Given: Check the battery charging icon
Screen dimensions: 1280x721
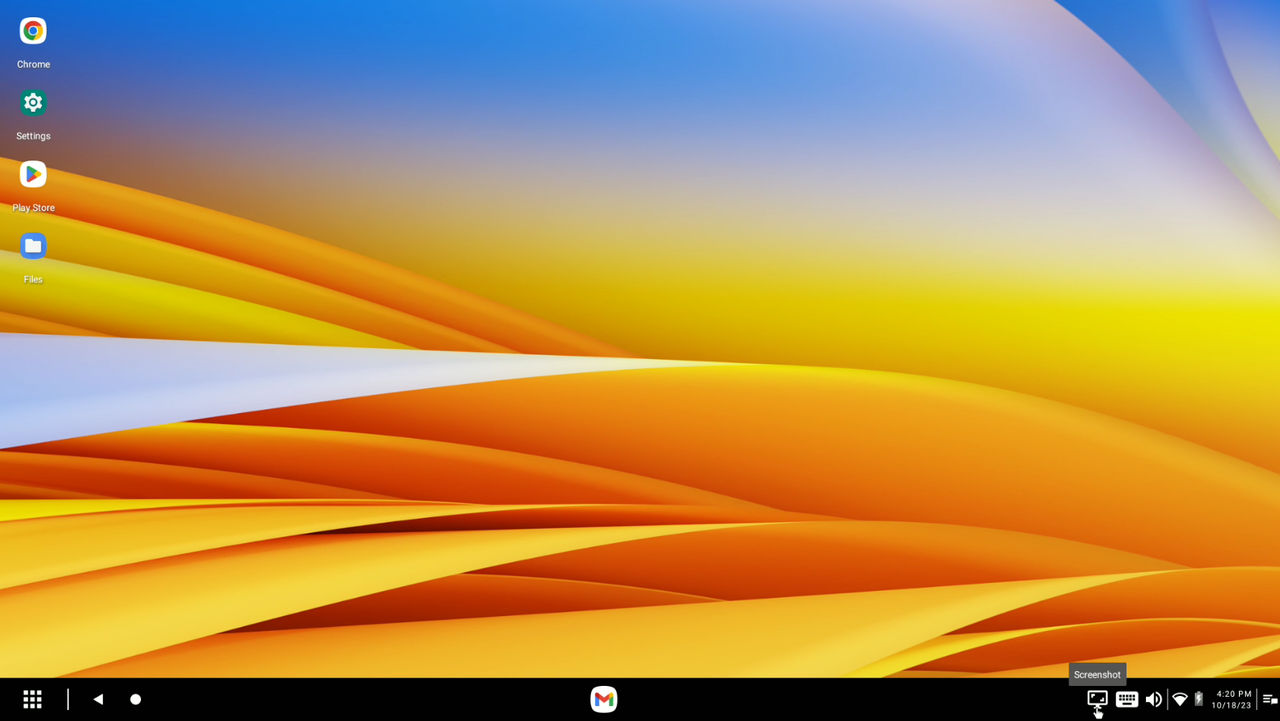Looking at the screenshot, I should [1199, 700].
